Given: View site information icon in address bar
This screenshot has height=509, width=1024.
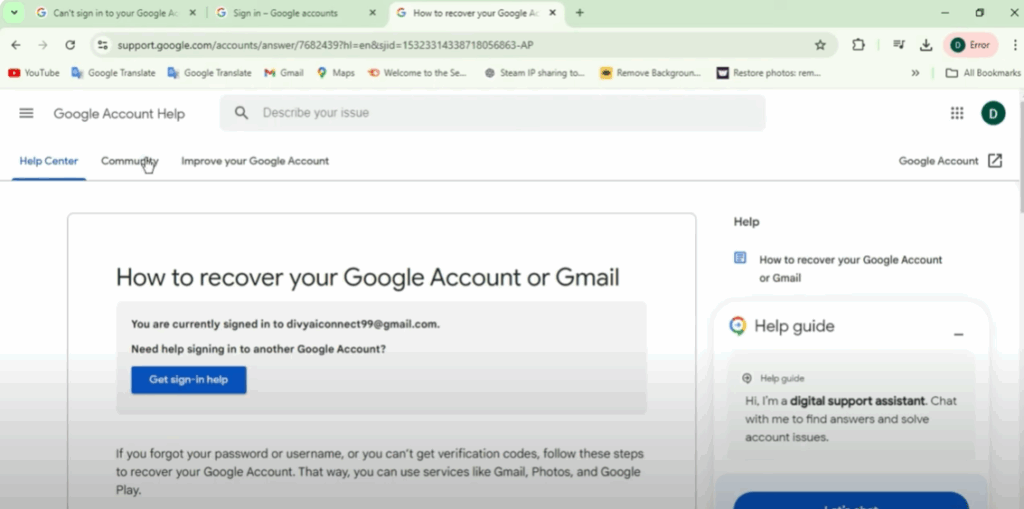Looking at the screenshot, I should 103,45.
